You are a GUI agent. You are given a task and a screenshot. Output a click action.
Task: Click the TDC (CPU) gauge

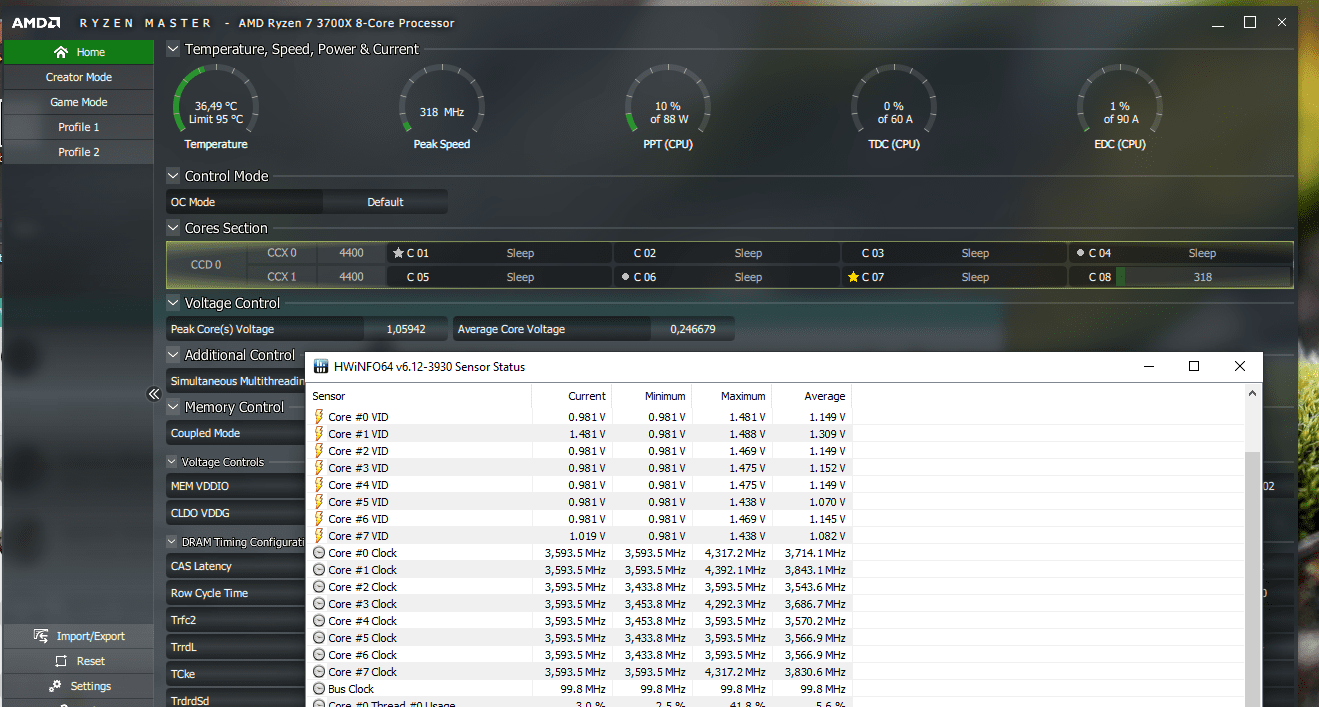tap(894, 108)
